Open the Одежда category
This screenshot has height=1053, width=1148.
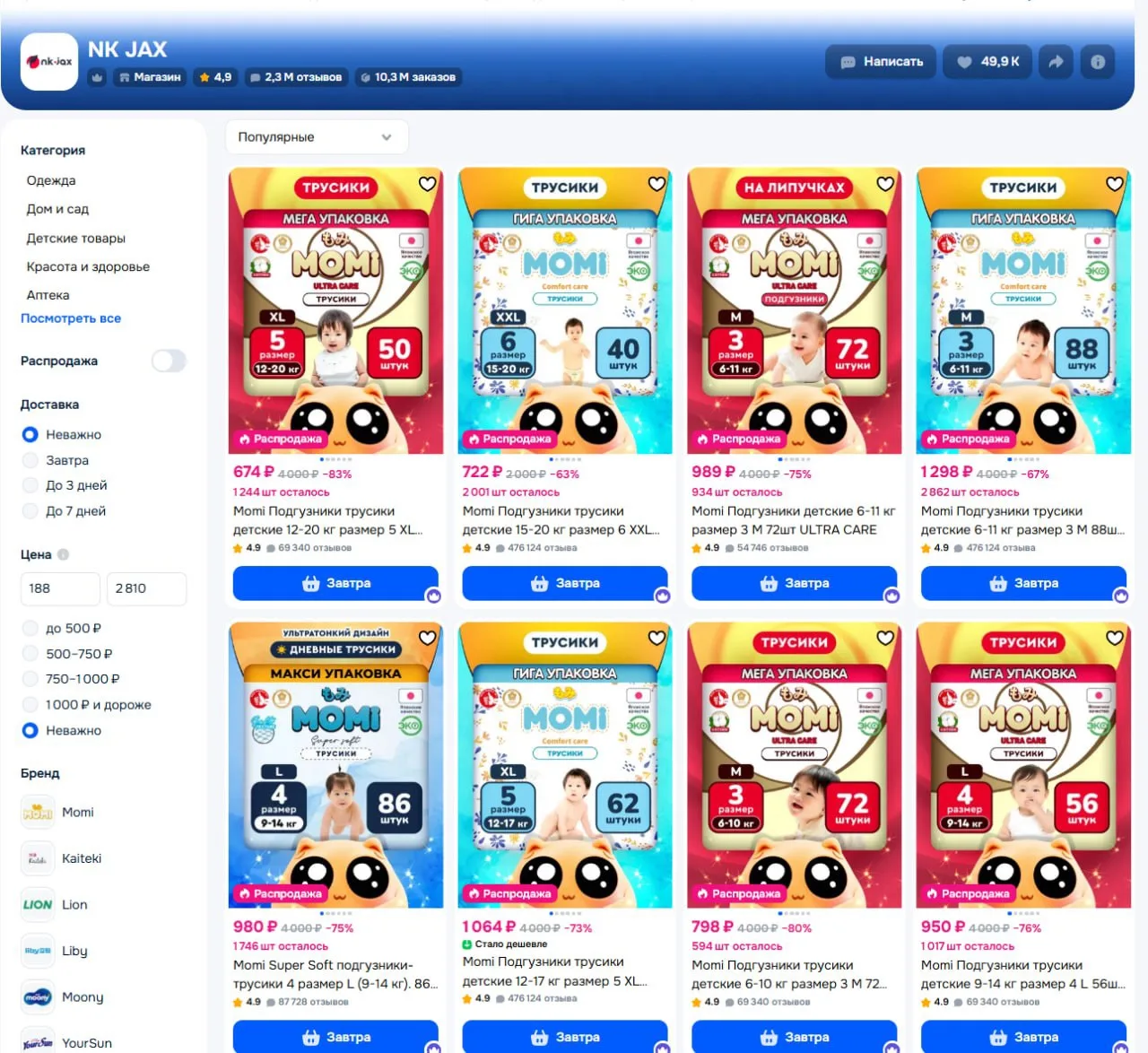(51, 180)
